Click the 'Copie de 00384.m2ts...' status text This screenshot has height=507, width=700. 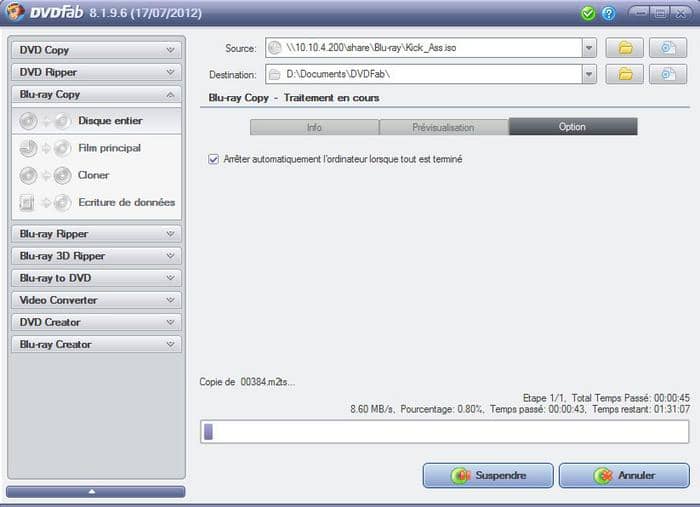(247, 382)
